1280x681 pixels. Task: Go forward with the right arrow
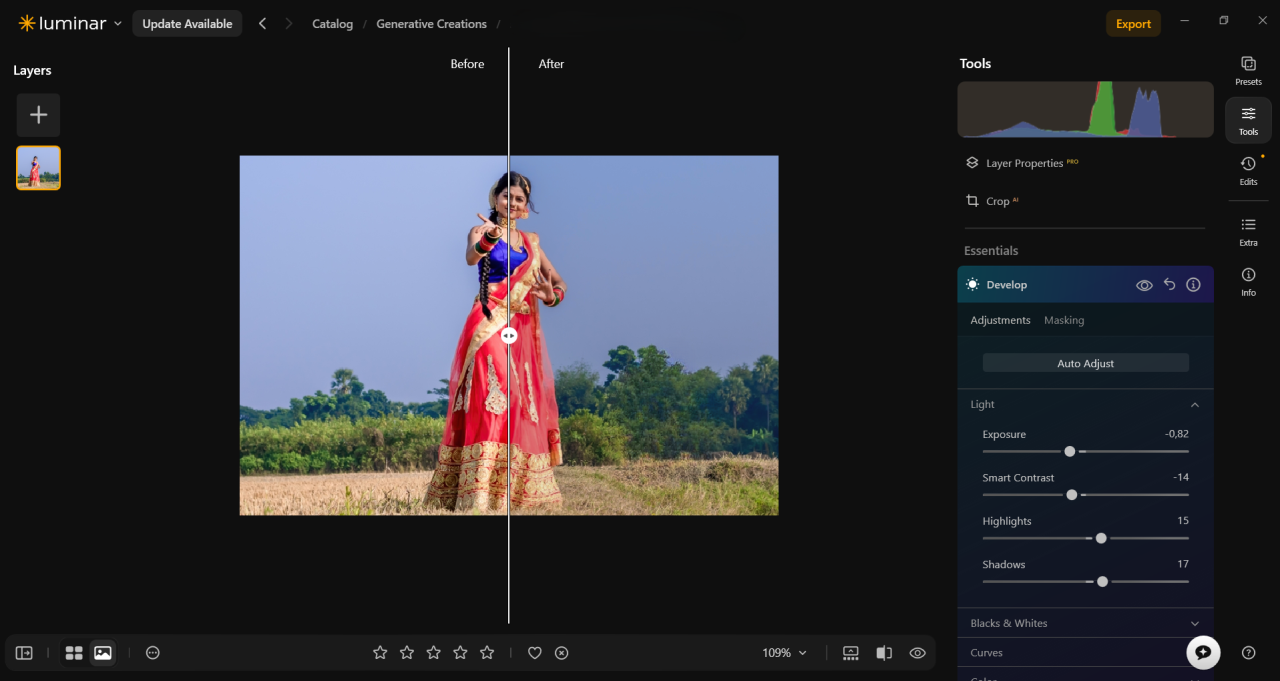click(289, 24)
